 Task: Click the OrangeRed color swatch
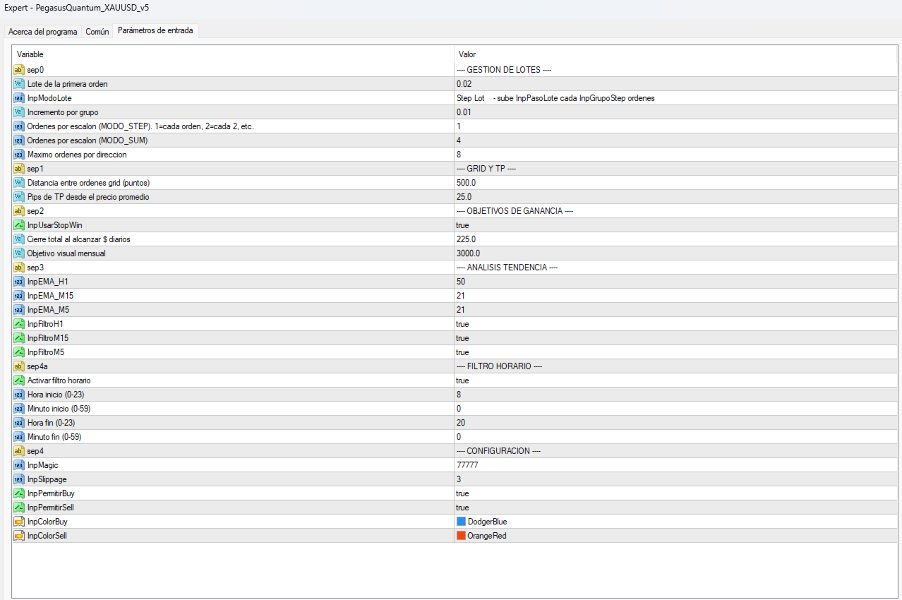461,536
